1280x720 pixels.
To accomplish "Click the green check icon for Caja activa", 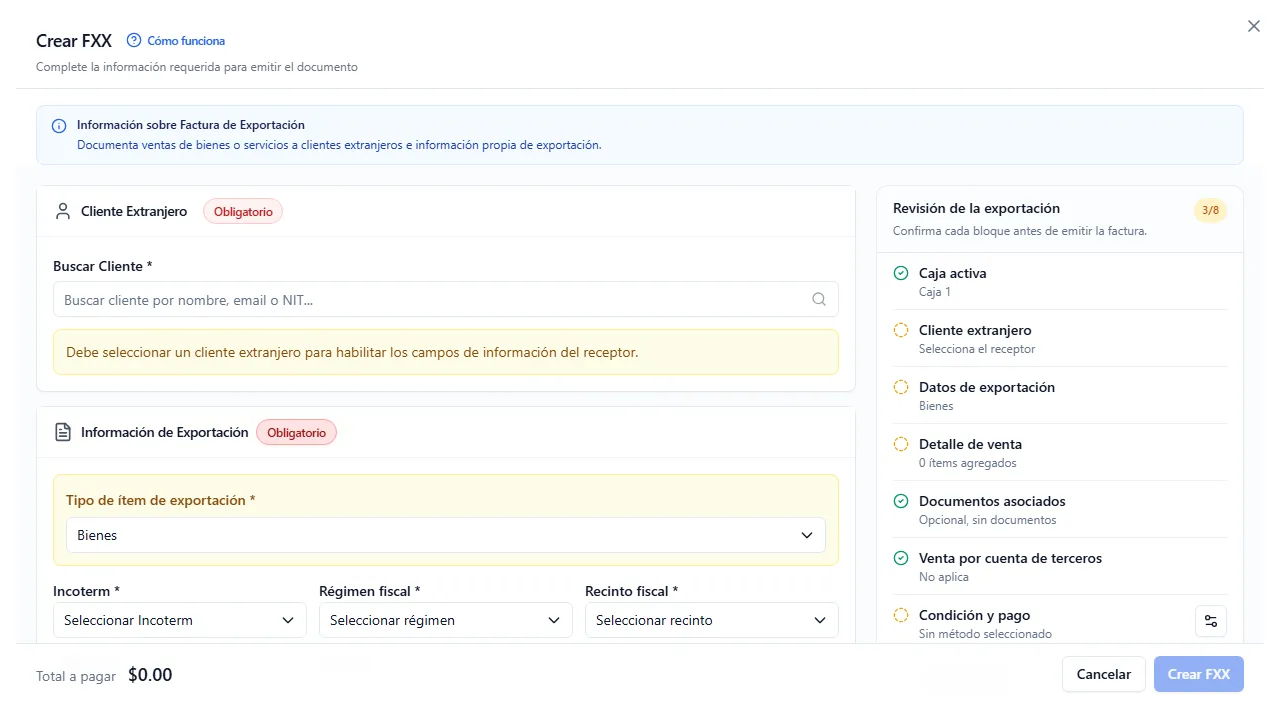I will pyautogui.click(x=901, y=273).
